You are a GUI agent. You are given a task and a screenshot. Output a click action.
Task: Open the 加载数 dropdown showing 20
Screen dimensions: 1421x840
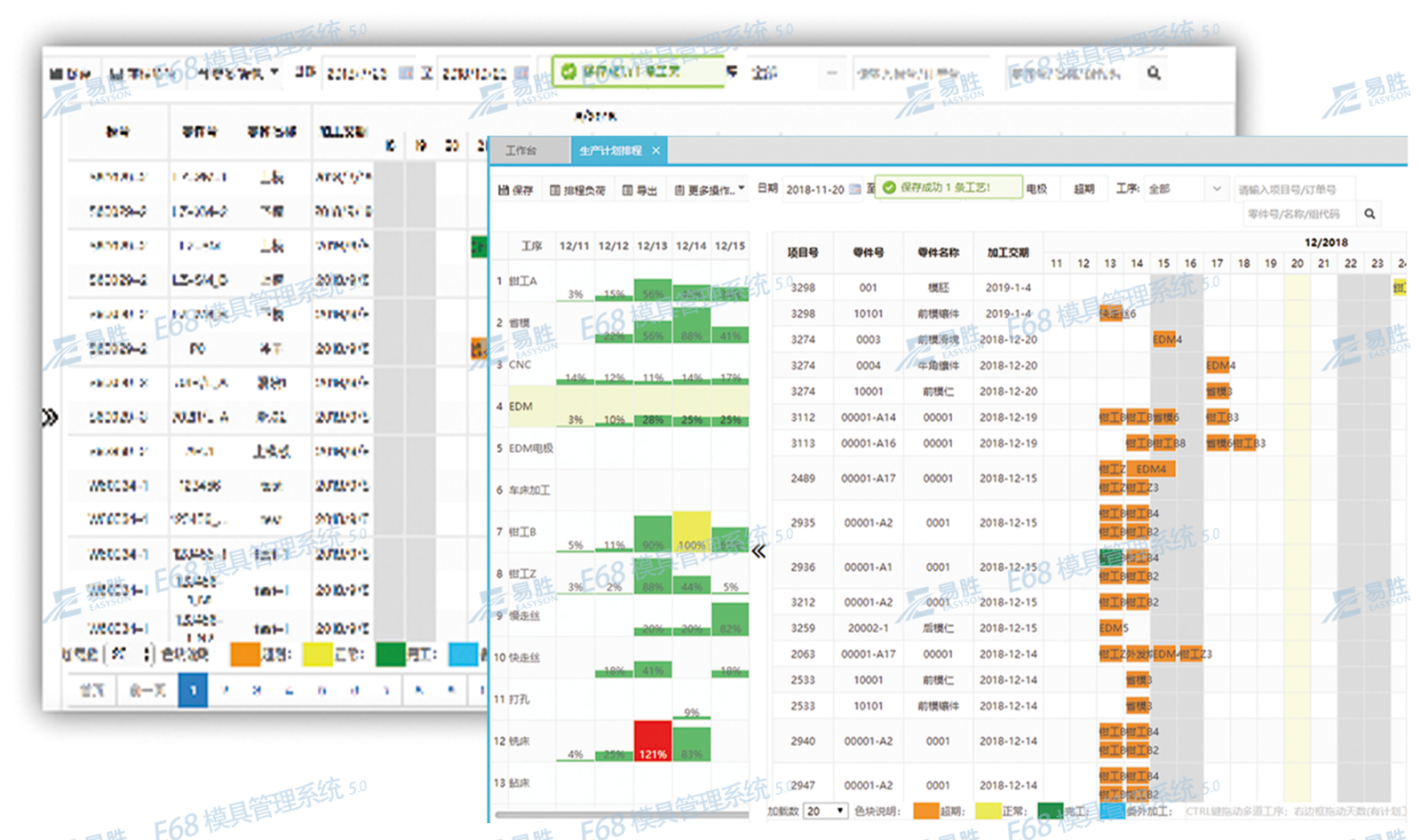click(825, 812)
